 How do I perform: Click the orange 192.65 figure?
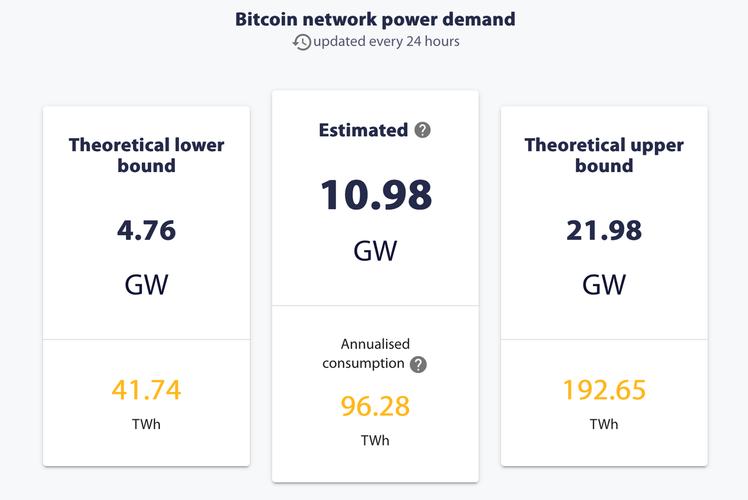tap(604, 389)
